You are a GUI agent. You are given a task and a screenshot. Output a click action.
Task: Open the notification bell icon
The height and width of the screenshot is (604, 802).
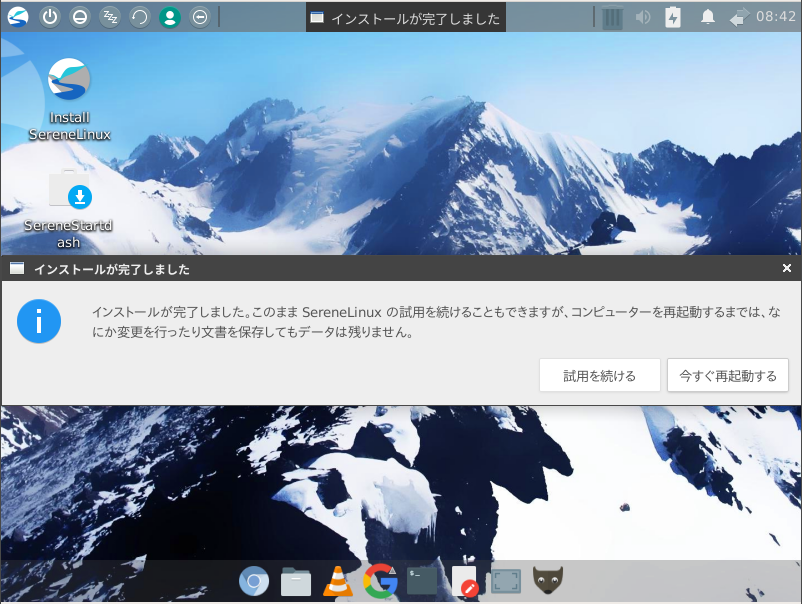click(707, 17)
